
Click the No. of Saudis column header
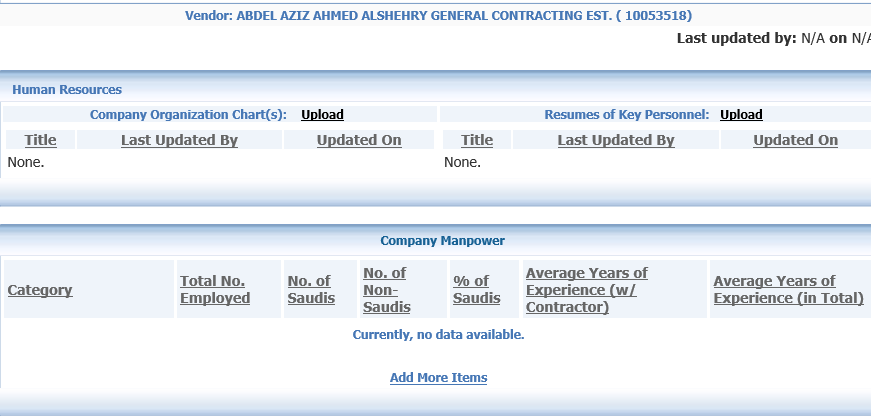pyautogui.click(x=311, y=290)
